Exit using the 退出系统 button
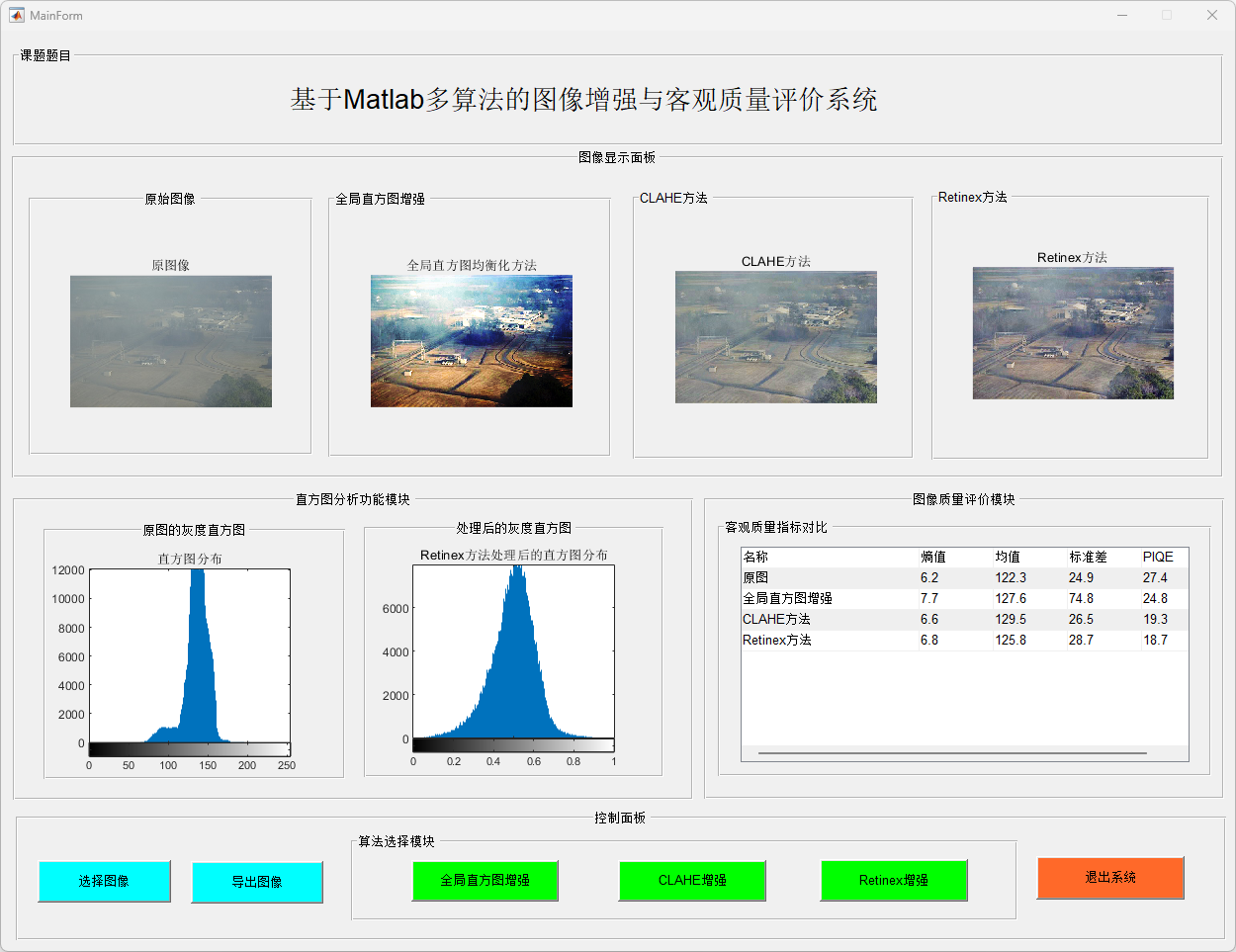 click(x=1109, y=878)
